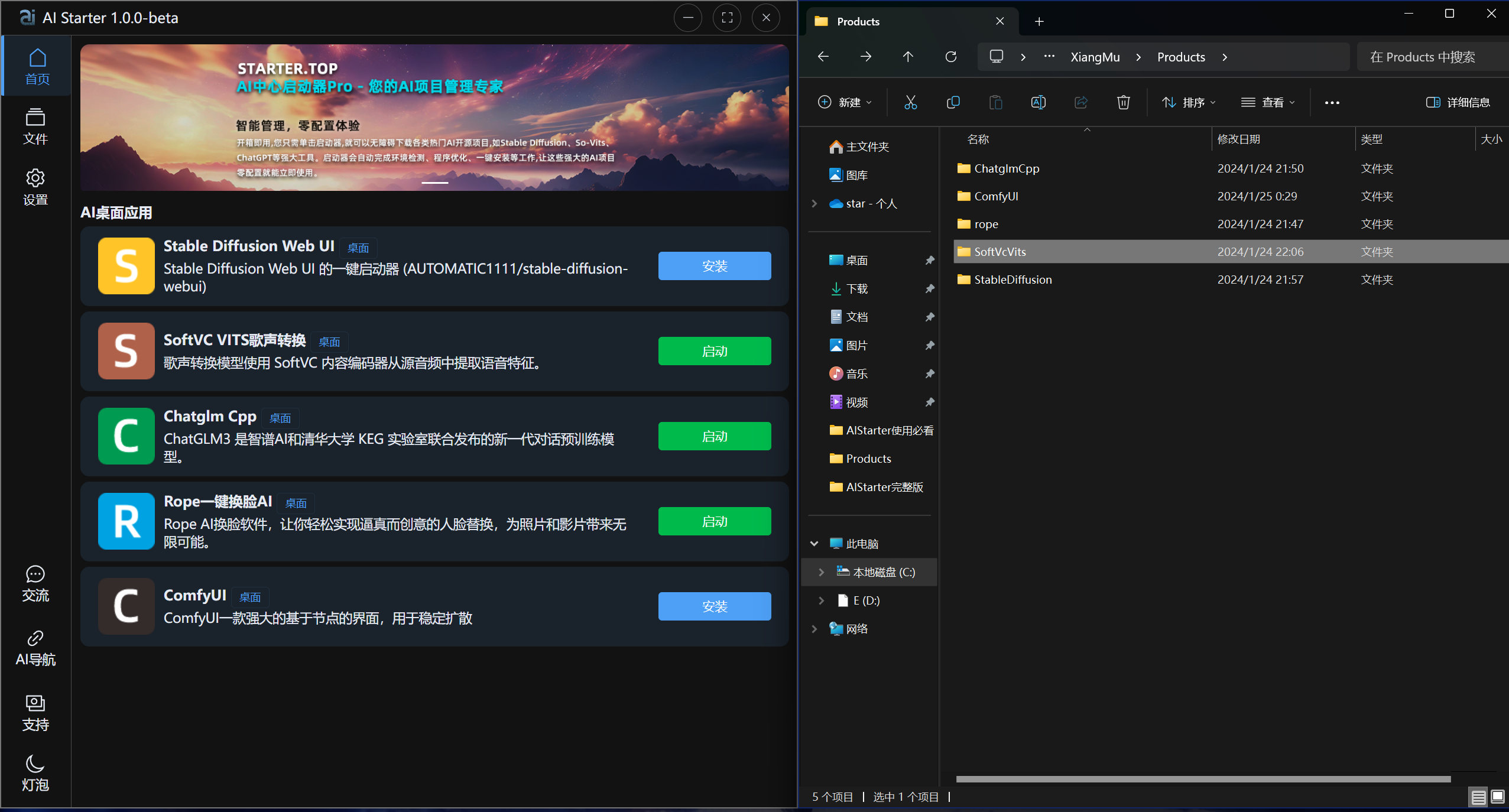1509x812 pixels.
Task: Click the 在 Products 中搜索 search box
Action: 1433,57
